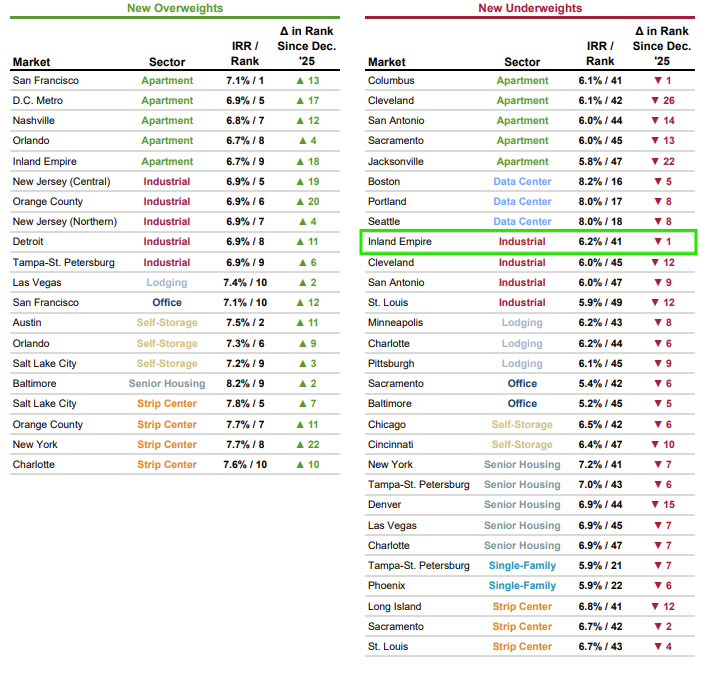Select 'New York' Strip Center market name
The image size is (728, 674).
point(35,444)
